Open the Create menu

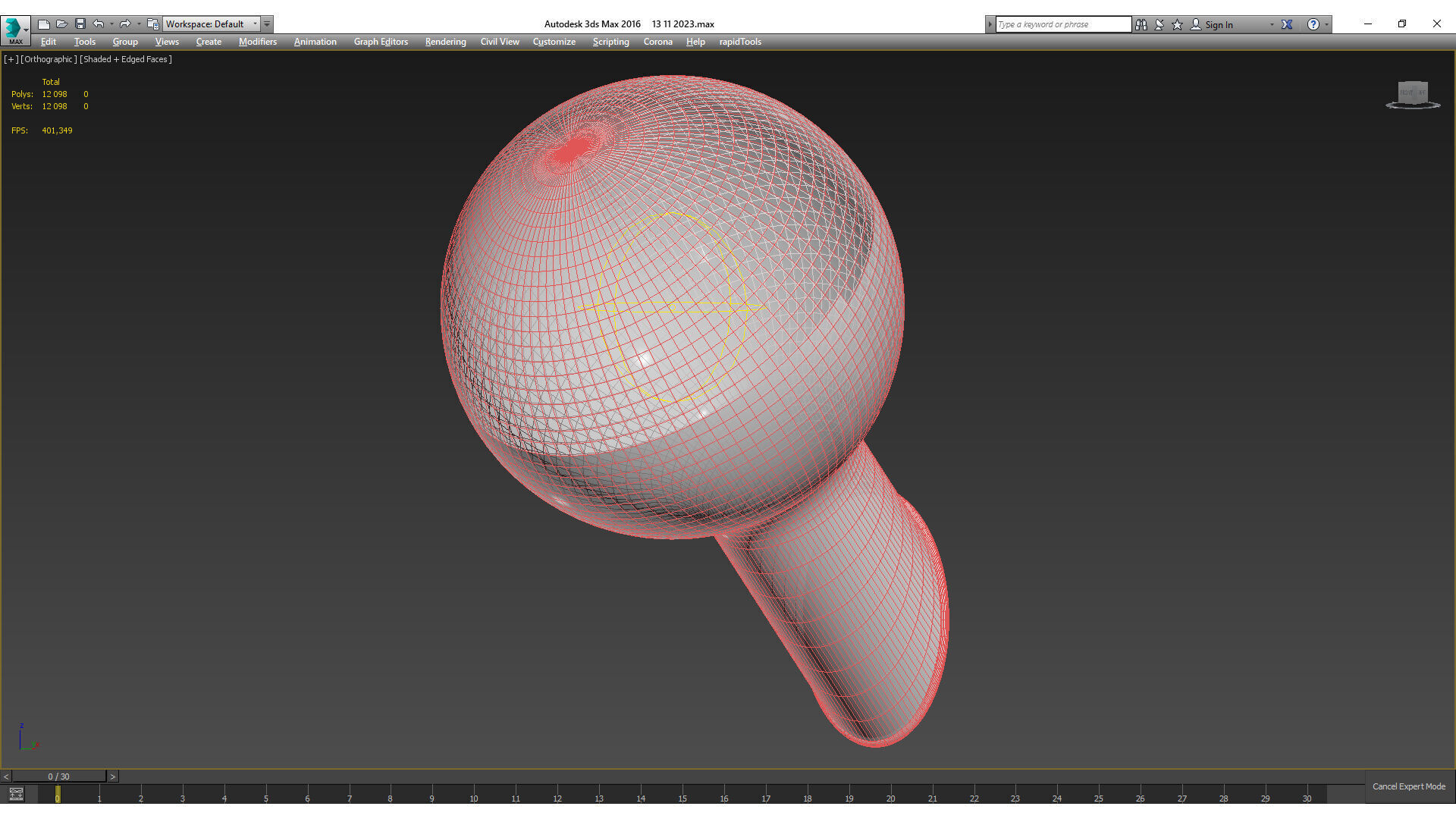tap(209, 42)
